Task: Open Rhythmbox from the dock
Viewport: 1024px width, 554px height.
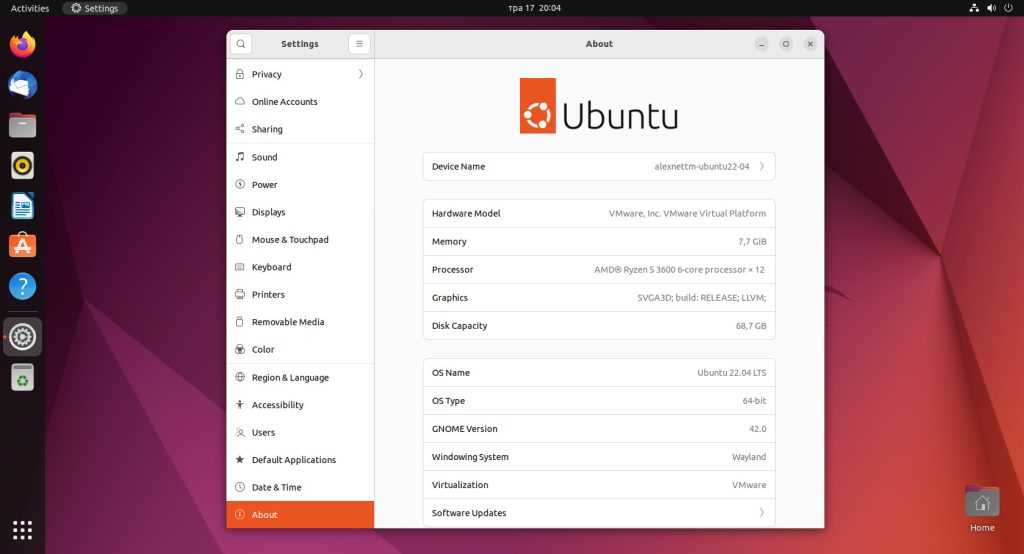Action: pos(22,166)
